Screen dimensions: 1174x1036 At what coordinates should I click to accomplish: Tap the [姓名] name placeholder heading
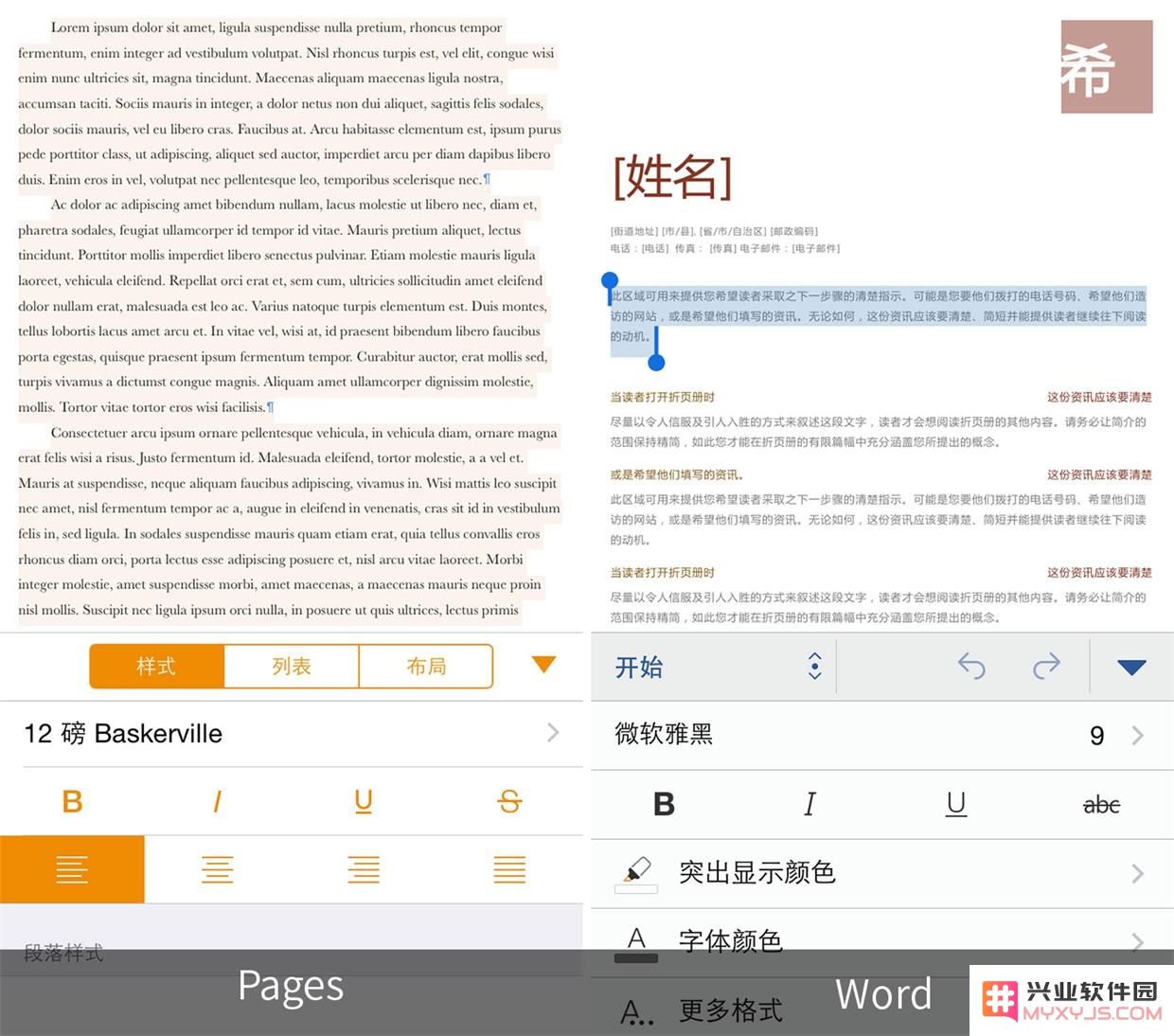(672, 177)
